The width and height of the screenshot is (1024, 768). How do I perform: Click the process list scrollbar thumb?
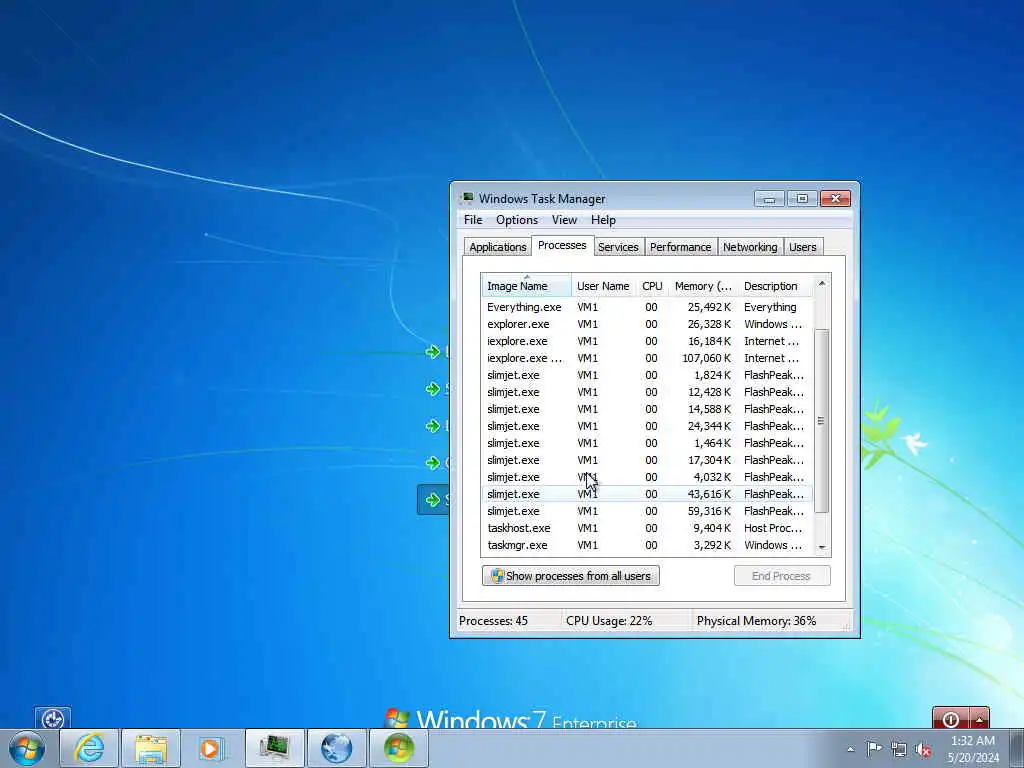822,421
